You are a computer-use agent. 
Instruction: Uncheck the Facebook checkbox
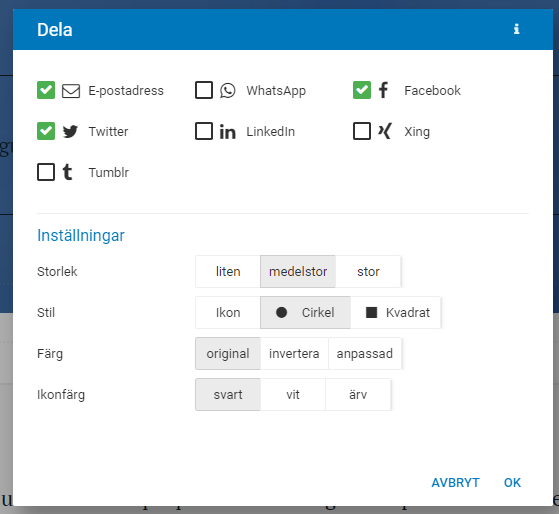click(x=362, y=90)
